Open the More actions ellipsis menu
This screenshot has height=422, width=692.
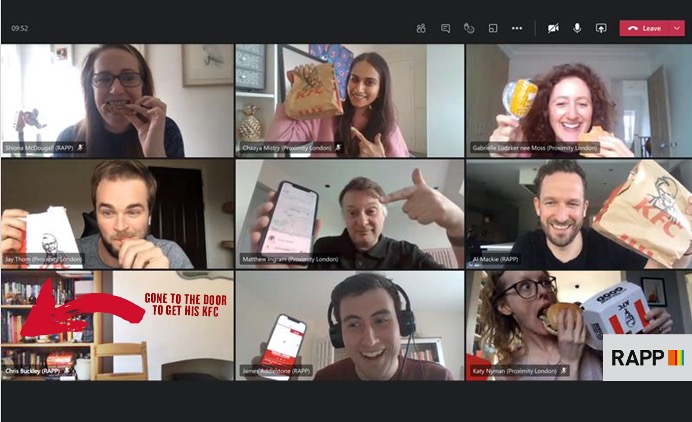(517, 28)
